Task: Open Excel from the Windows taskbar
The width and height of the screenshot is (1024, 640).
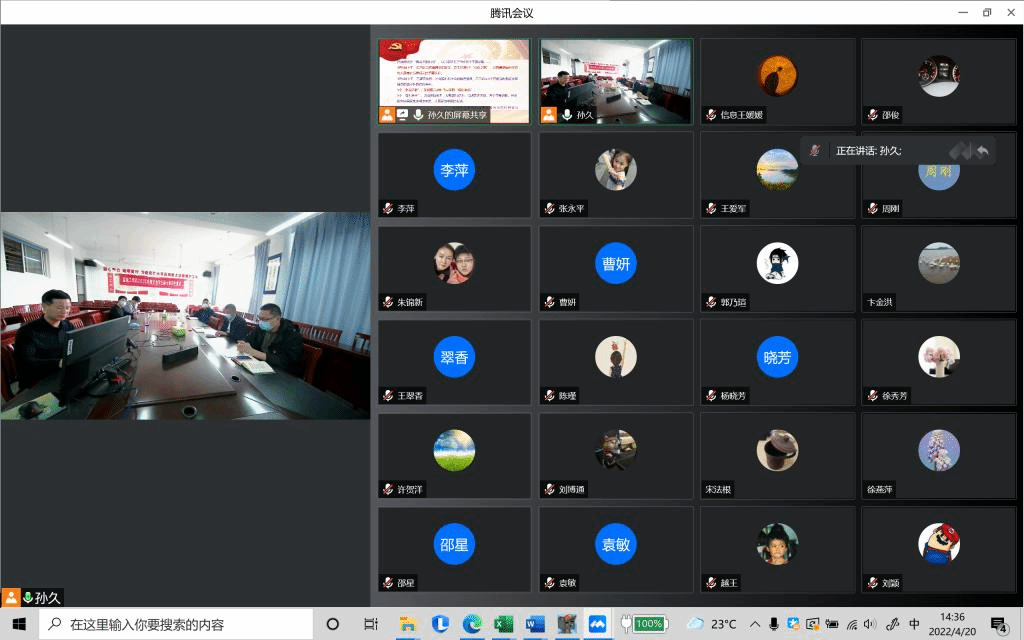Action: click(503, 624)
